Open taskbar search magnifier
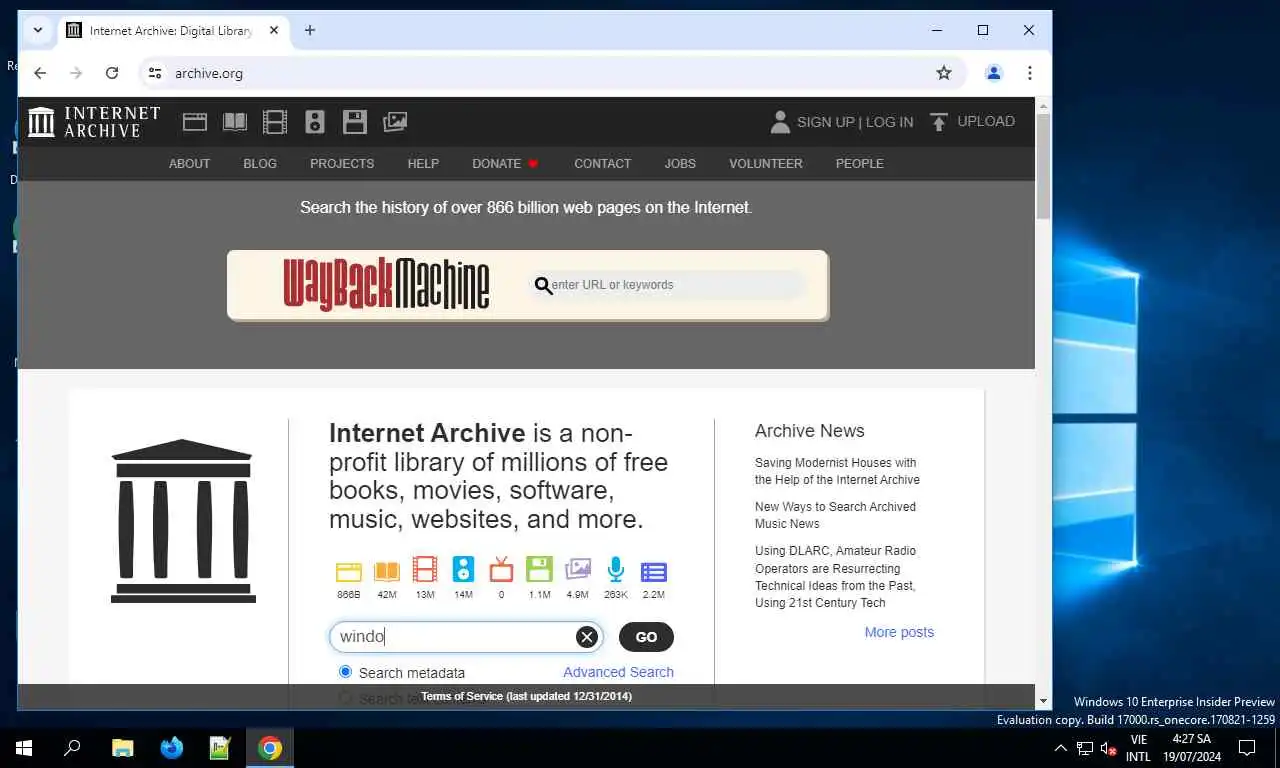 [x=72, y=748]
